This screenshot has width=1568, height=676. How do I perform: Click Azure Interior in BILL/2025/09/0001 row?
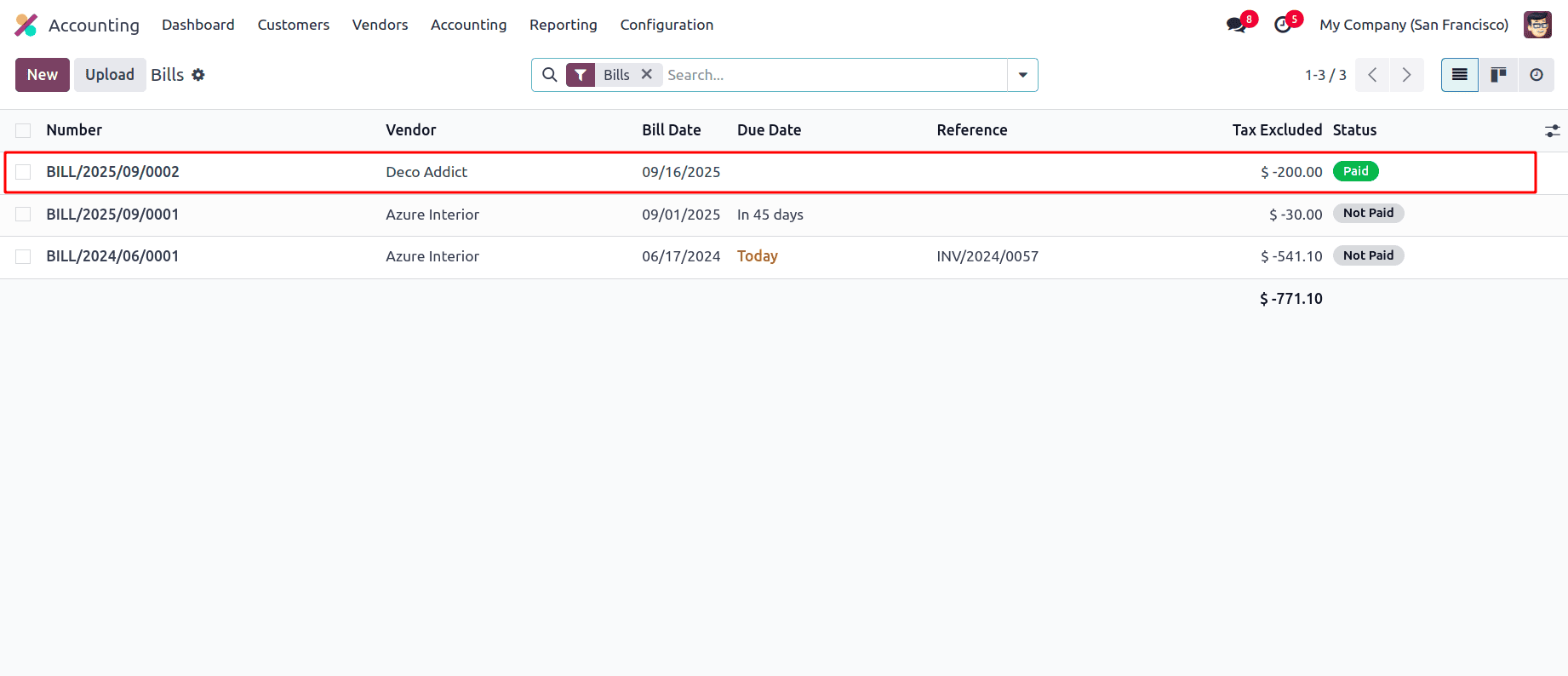432,215
